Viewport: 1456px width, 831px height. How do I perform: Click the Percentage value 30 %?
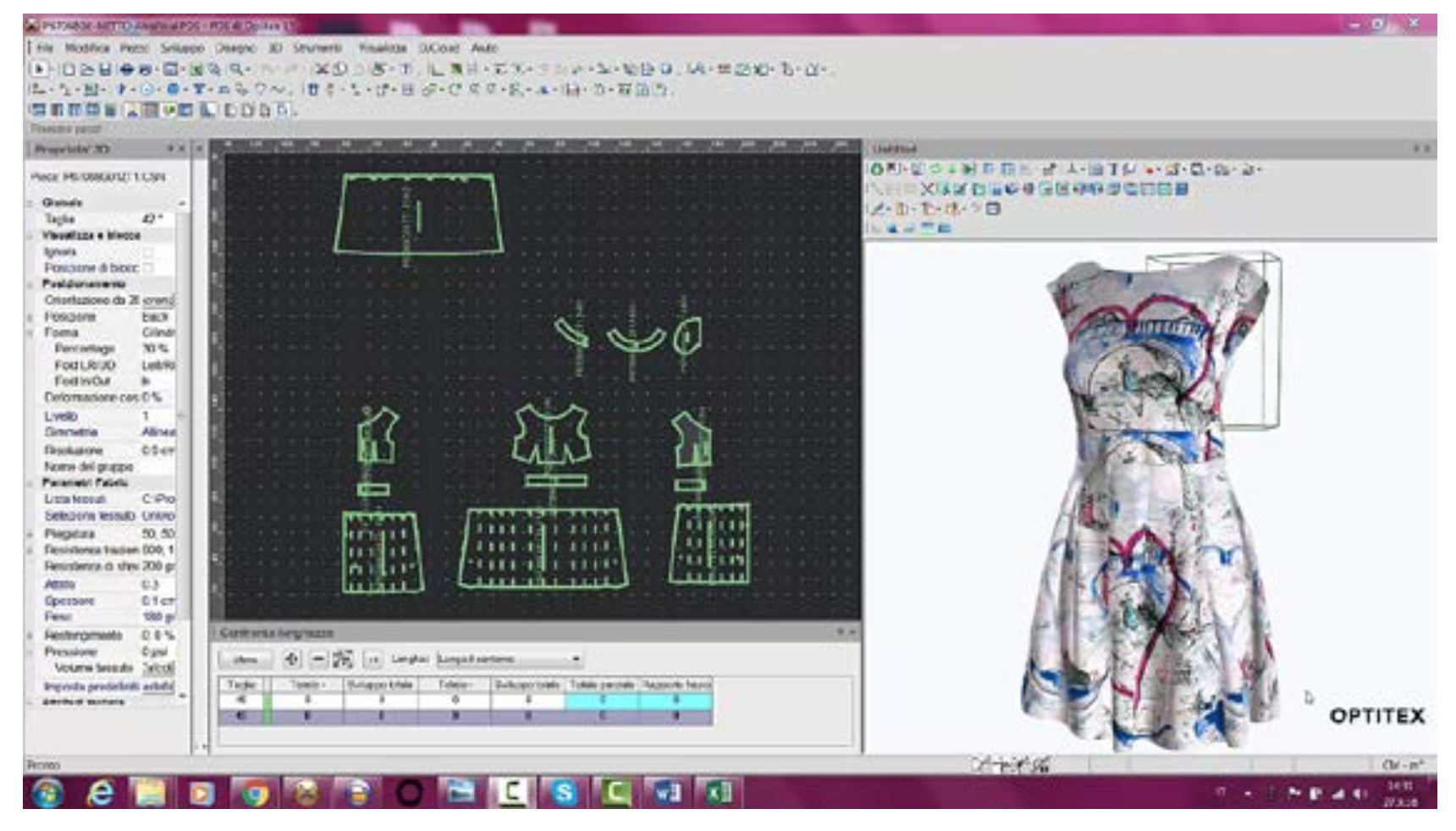pos(157,349)
